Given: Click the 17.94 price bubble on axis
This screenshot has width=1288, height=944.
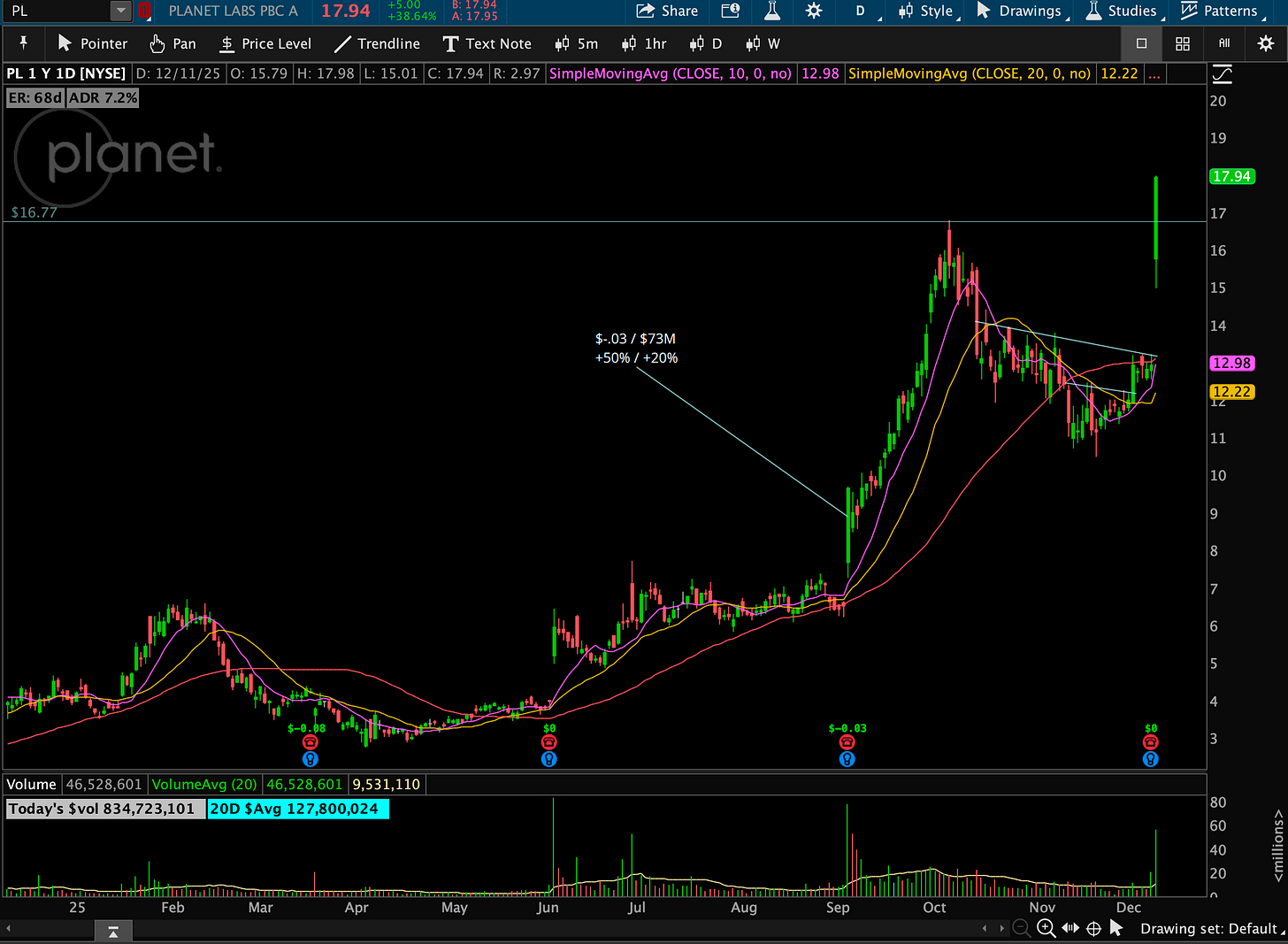Looking at the screenshot, I should click(x=1231, y=176).
